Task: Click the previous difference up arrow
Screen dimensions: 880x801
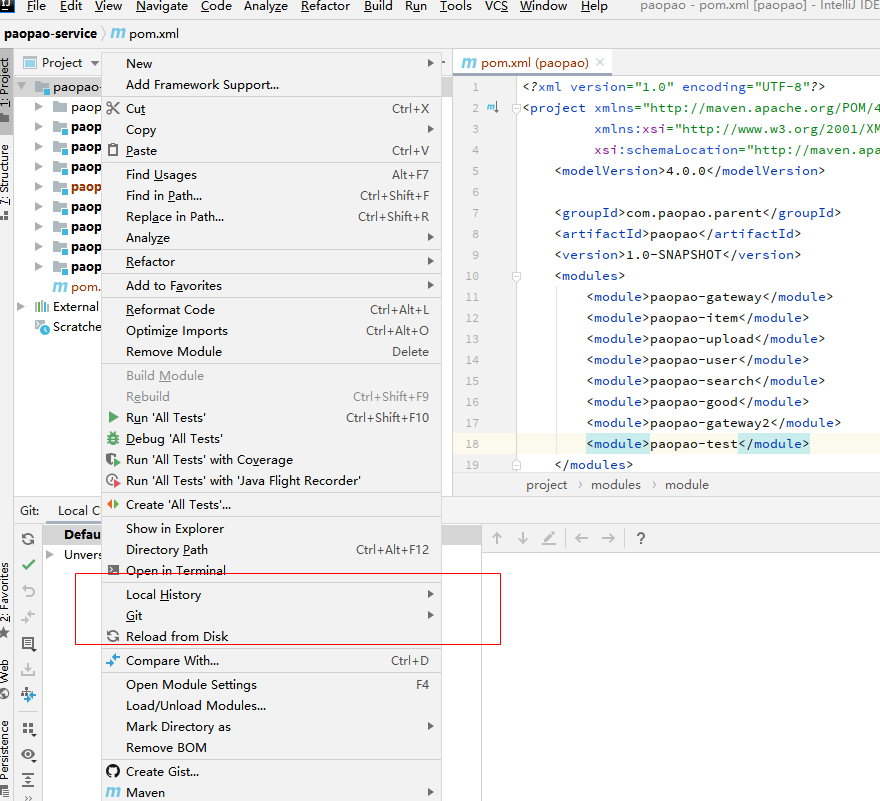Action: click(497, 538)
